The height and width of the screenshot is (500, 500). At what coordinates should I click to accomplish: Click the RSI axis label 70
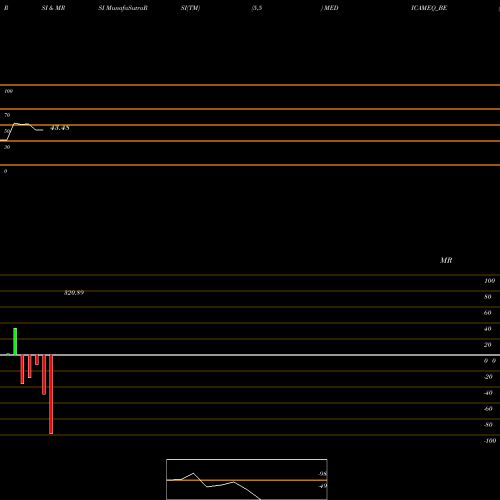click(7, 115)
